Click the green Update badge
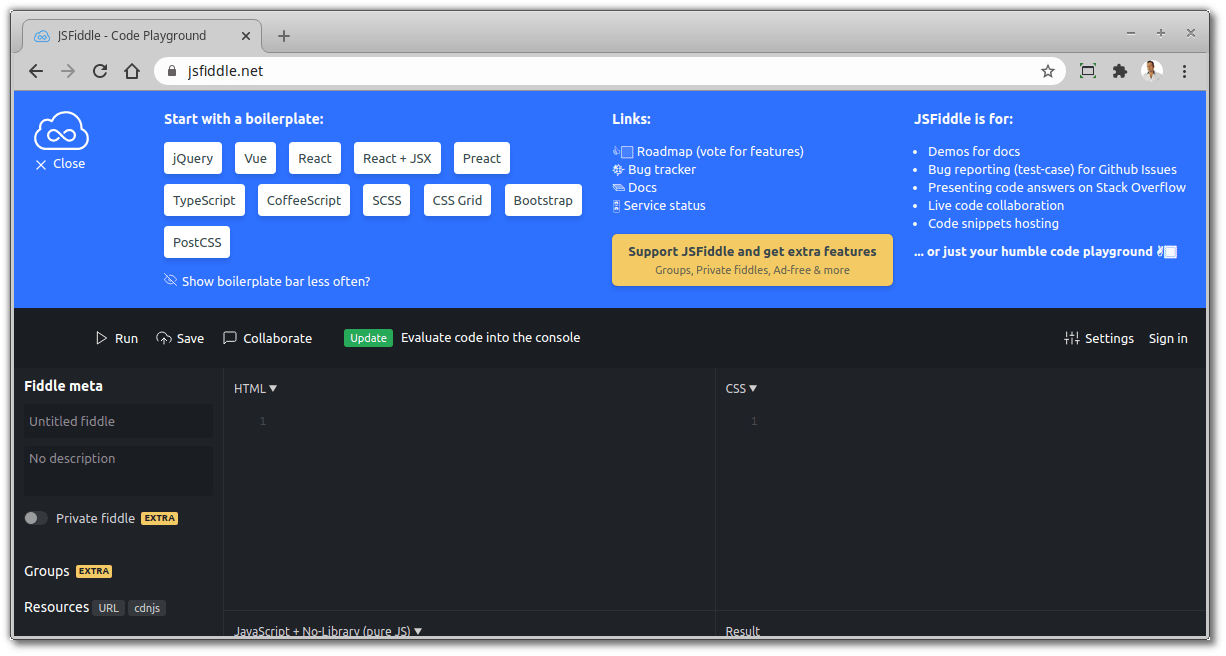This screenshot has width=1226, height=656. coord(368,338)
